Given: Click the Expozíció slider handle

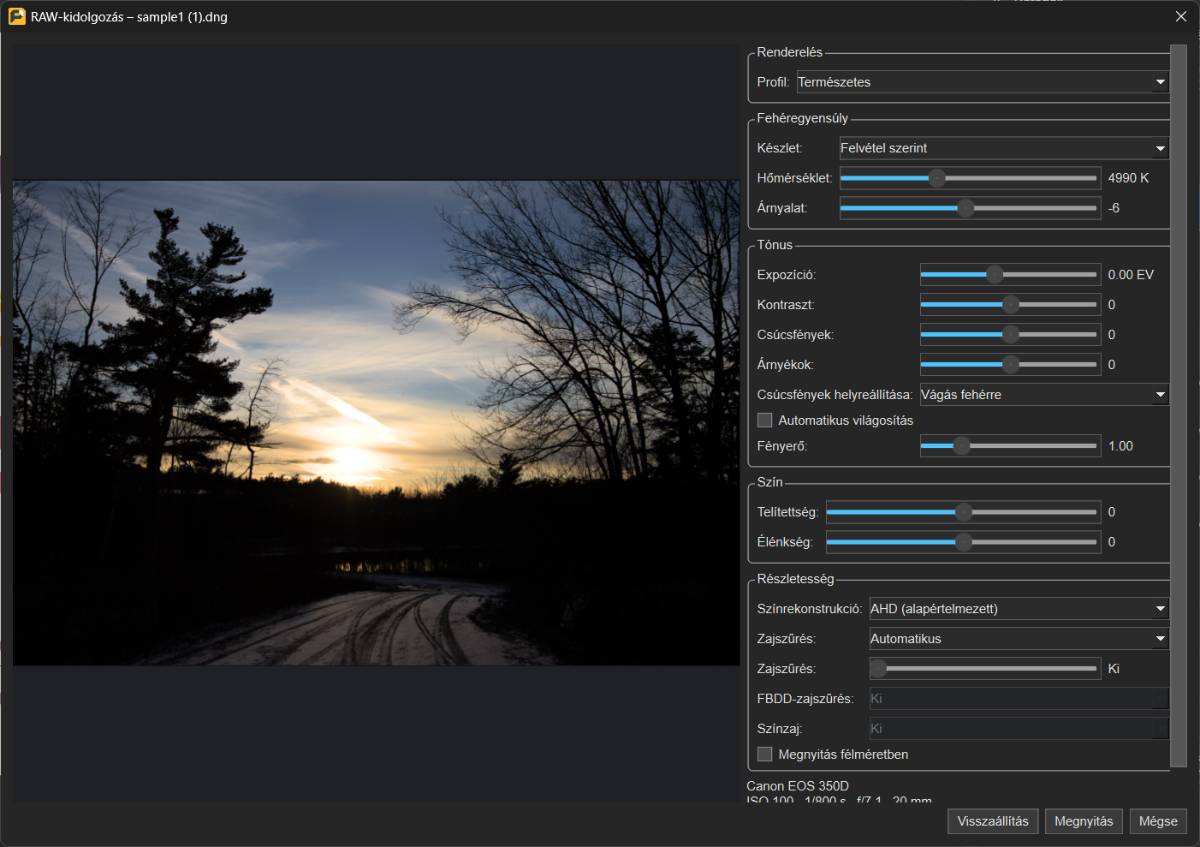Looking at the screenshot, I should [994, 274].
